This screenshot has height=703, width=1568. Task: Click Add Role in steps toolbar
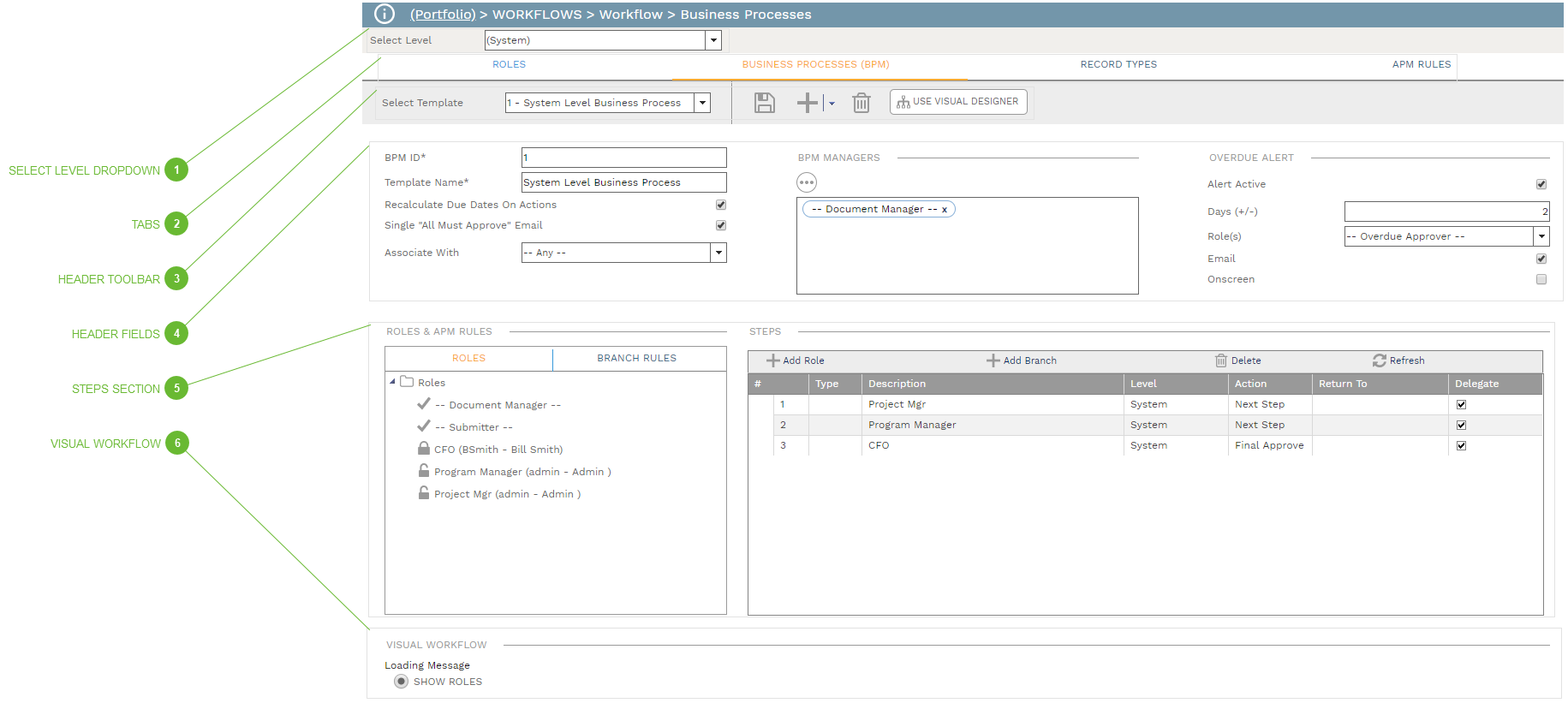coord(796,360)
